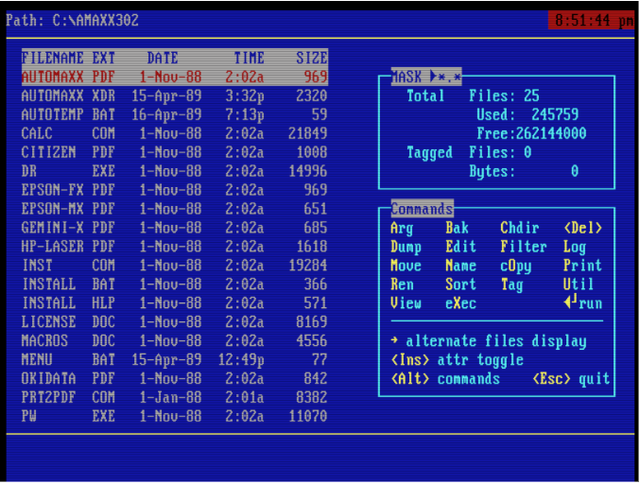This screenshot has width=640, height=484.
Task: Select the MENU BAT file row
Action: pos(175,360)
